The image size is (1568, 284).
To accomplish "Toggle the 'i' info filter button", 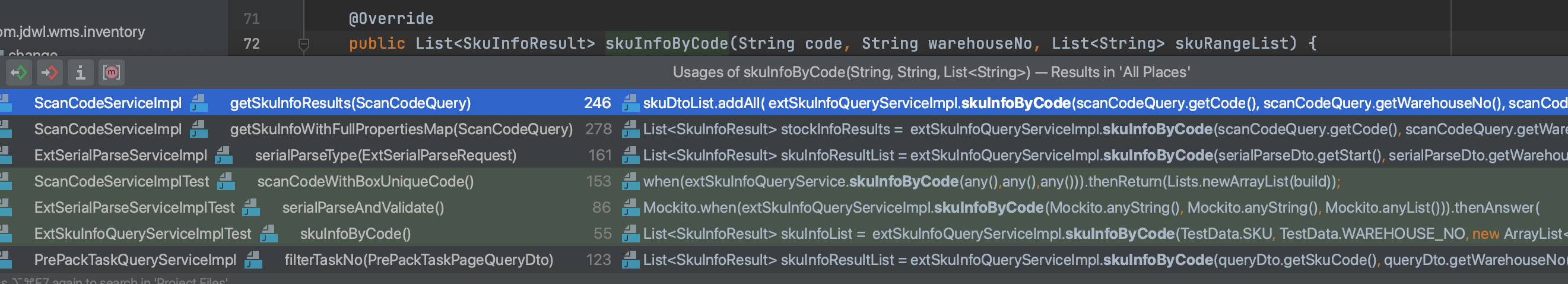I will (80, 73).
